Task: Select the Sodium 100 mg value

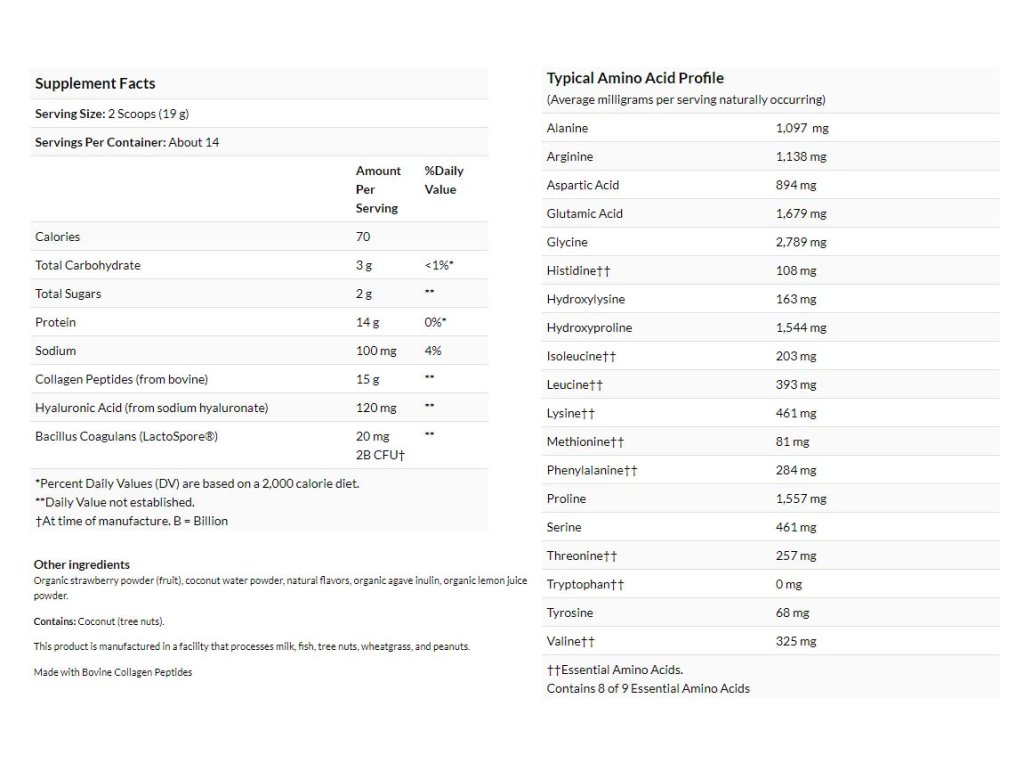Action: pos(376,351)
